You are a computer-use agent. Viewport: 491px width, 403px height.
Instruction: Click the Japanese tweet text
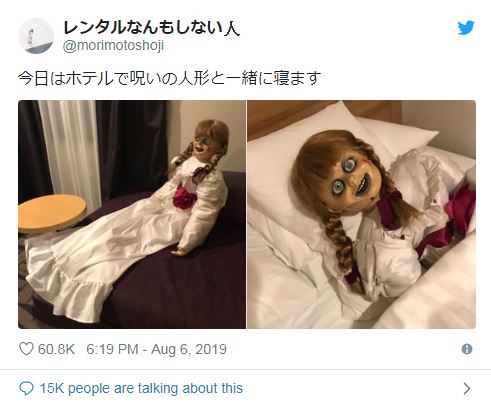(x=169, y=78)
